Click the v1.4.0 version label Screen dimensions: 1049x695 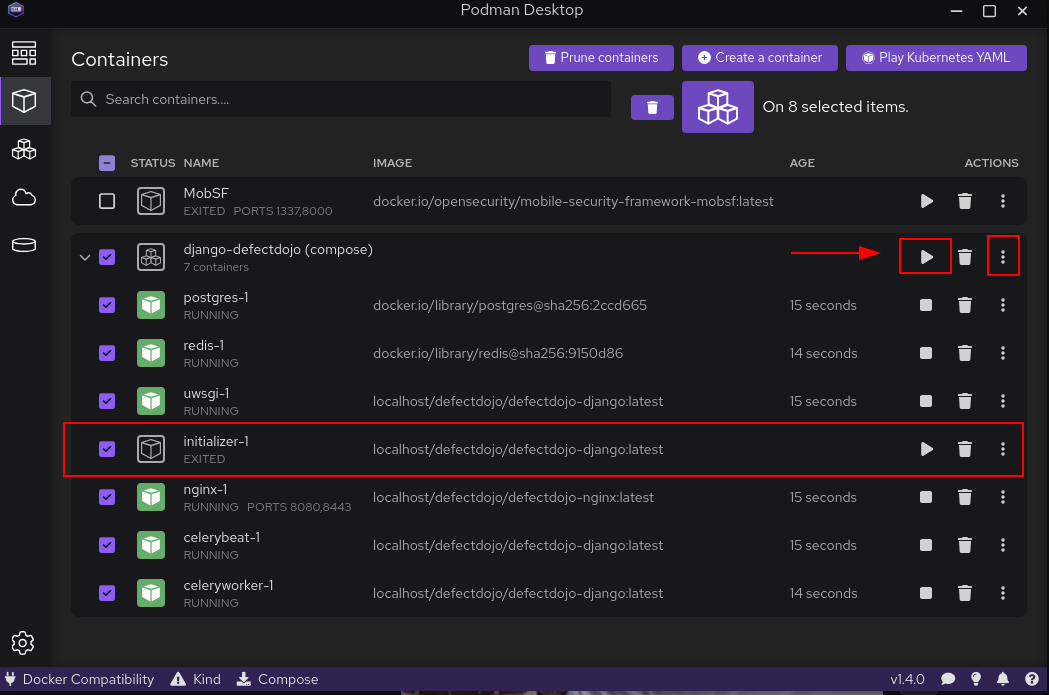tap(907, 679)
